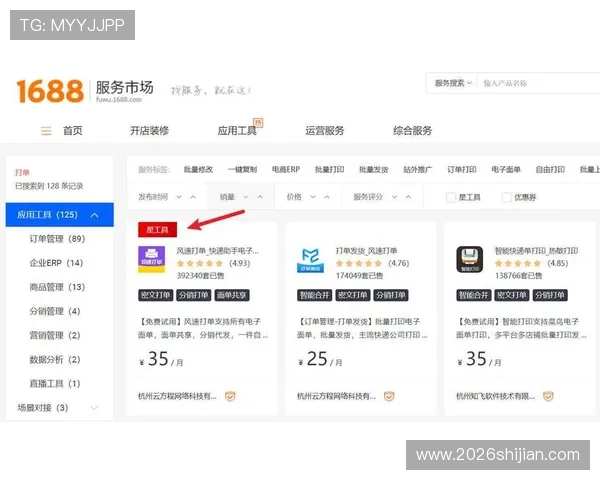The image size is (600, 480).
Task: Sort 销量 ascending arrow
Action: [x=260, y=197]
